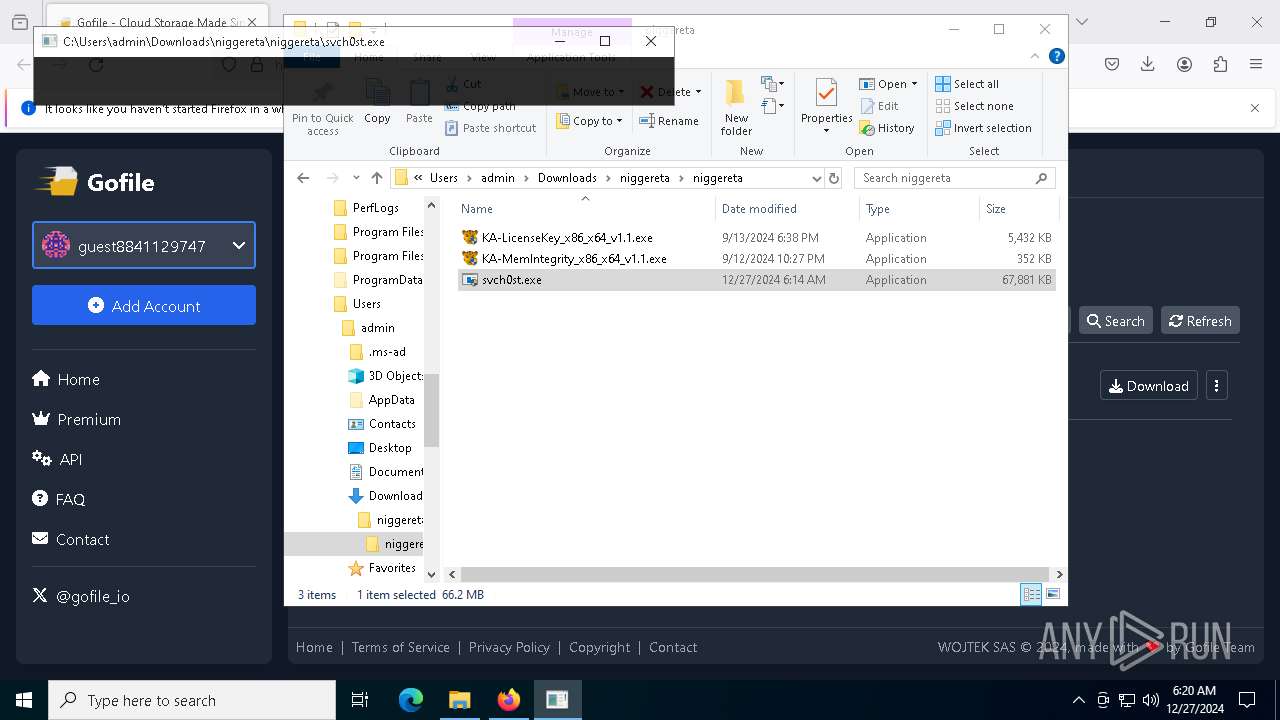Click Select none in ribbon

(974, 106)
